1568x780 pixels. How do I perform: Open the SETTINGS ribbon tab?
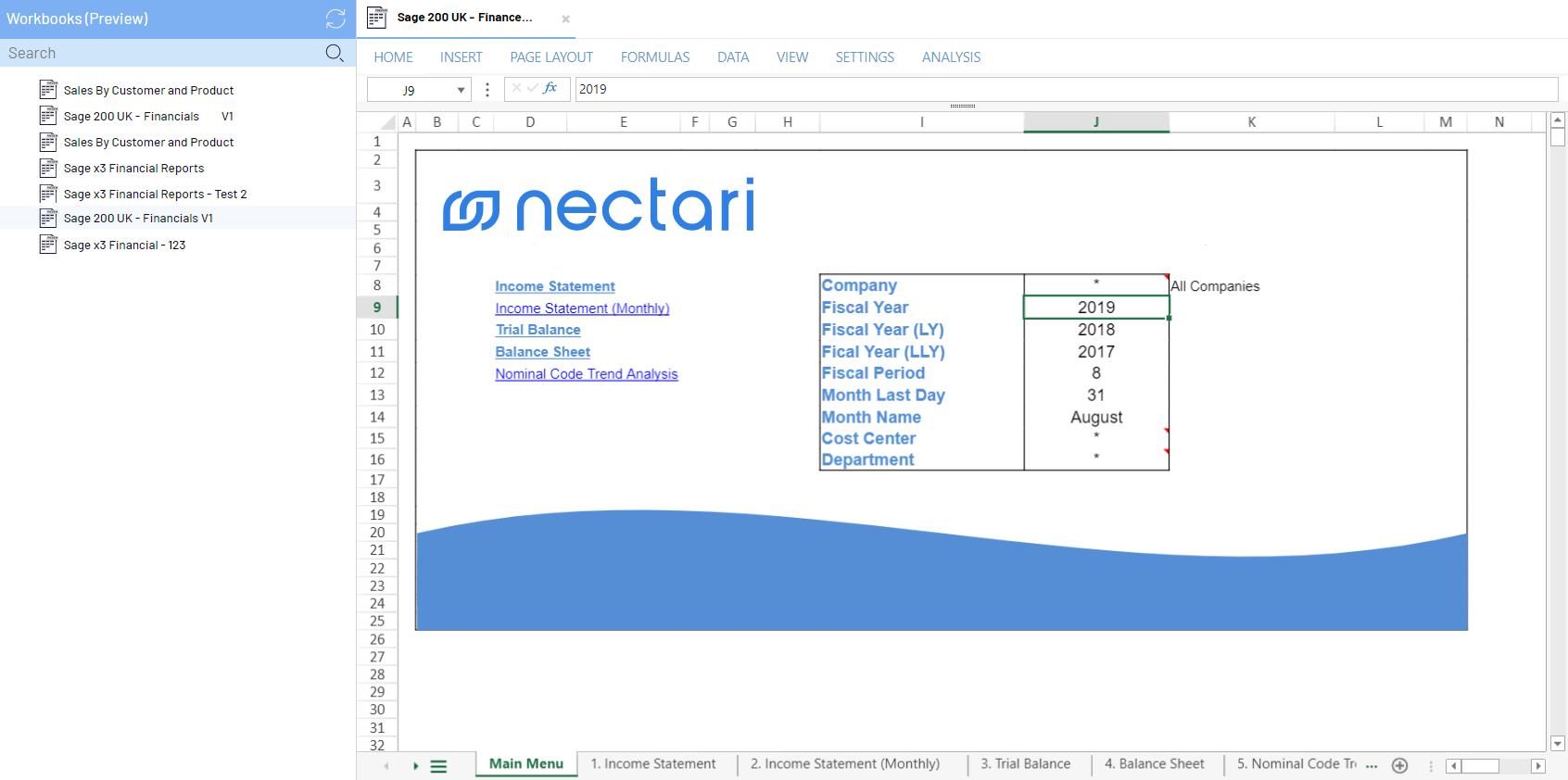(865, 57)
